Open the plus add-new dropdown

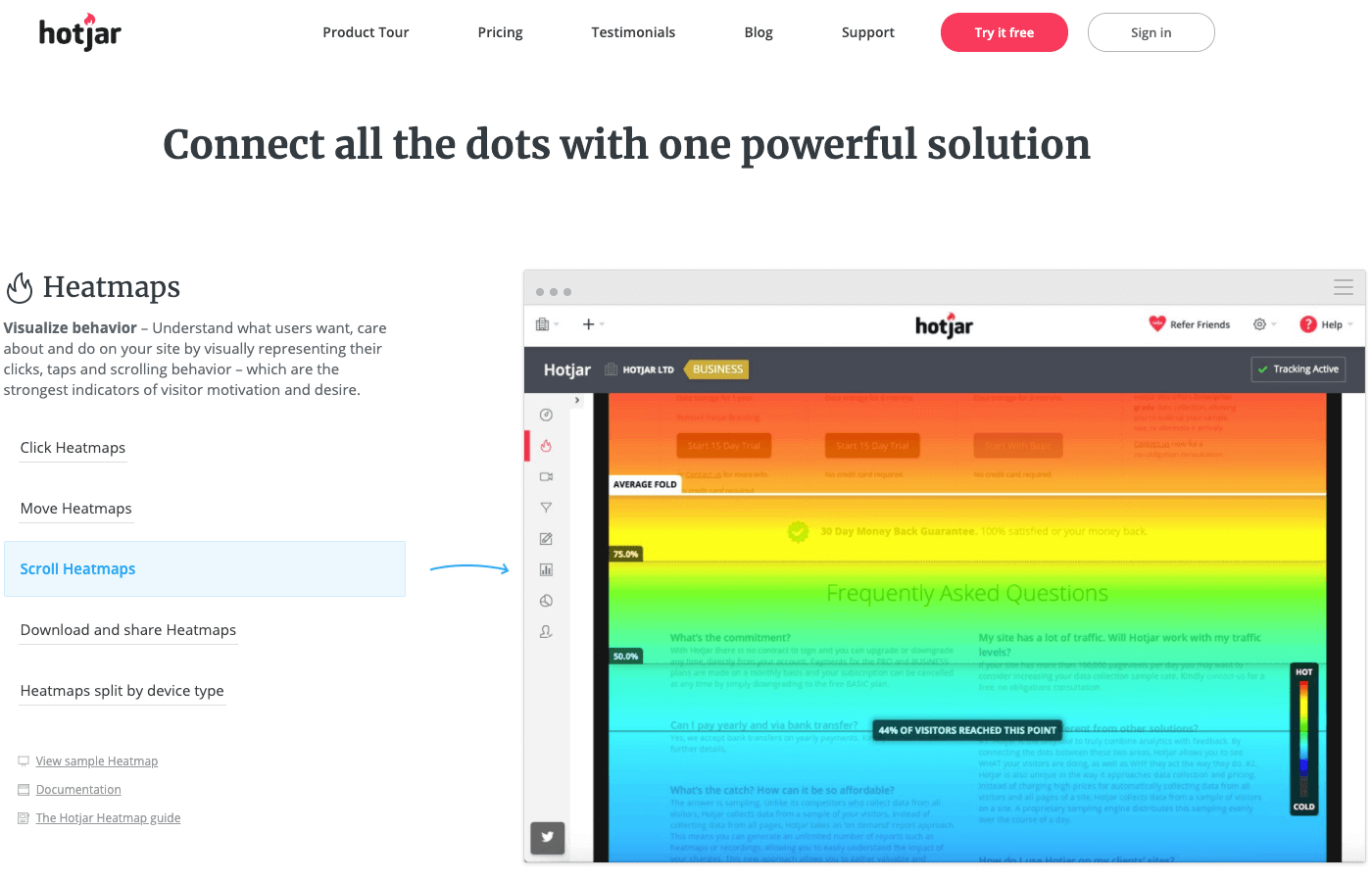[593, 324]
